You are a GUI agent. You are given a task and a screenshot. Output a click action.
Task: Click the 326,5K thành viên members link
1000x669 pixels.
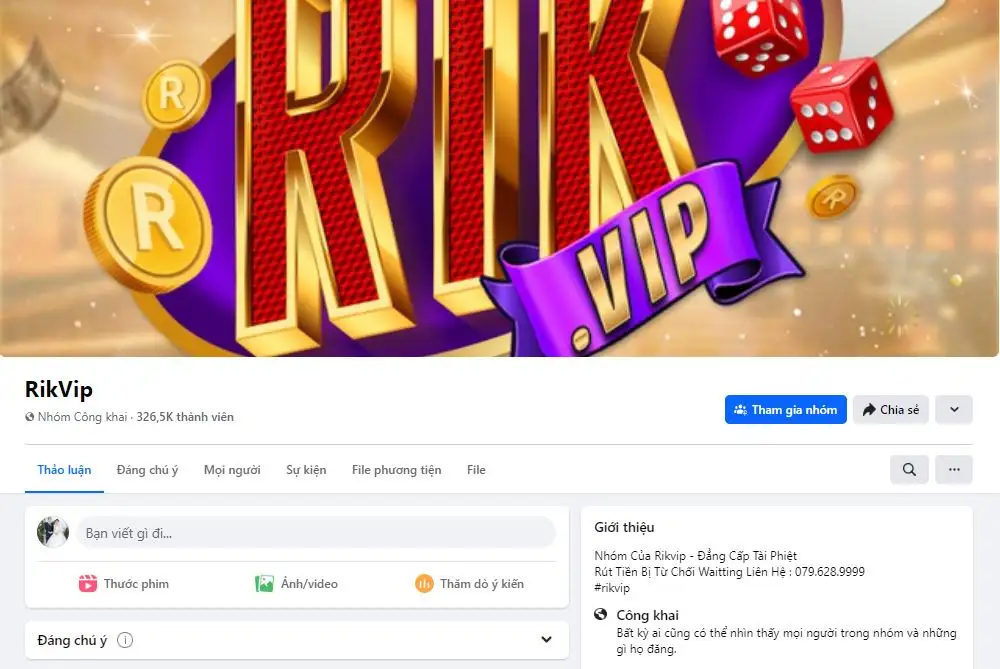click(185, 417)
